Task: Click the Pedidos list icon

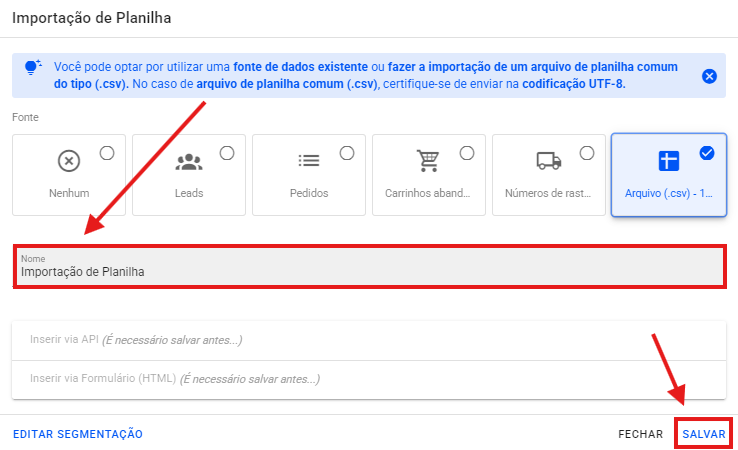Action: [x=308, y=161]
